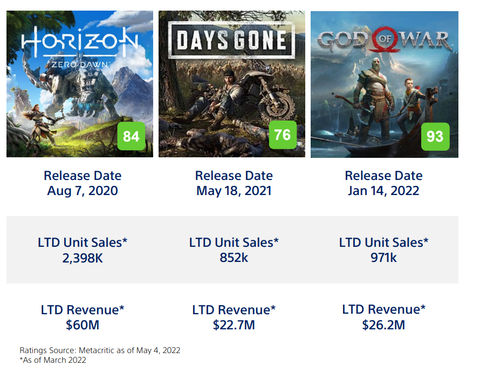
Task: Click the As of March 2022 footnote
Action: [53, 360]
